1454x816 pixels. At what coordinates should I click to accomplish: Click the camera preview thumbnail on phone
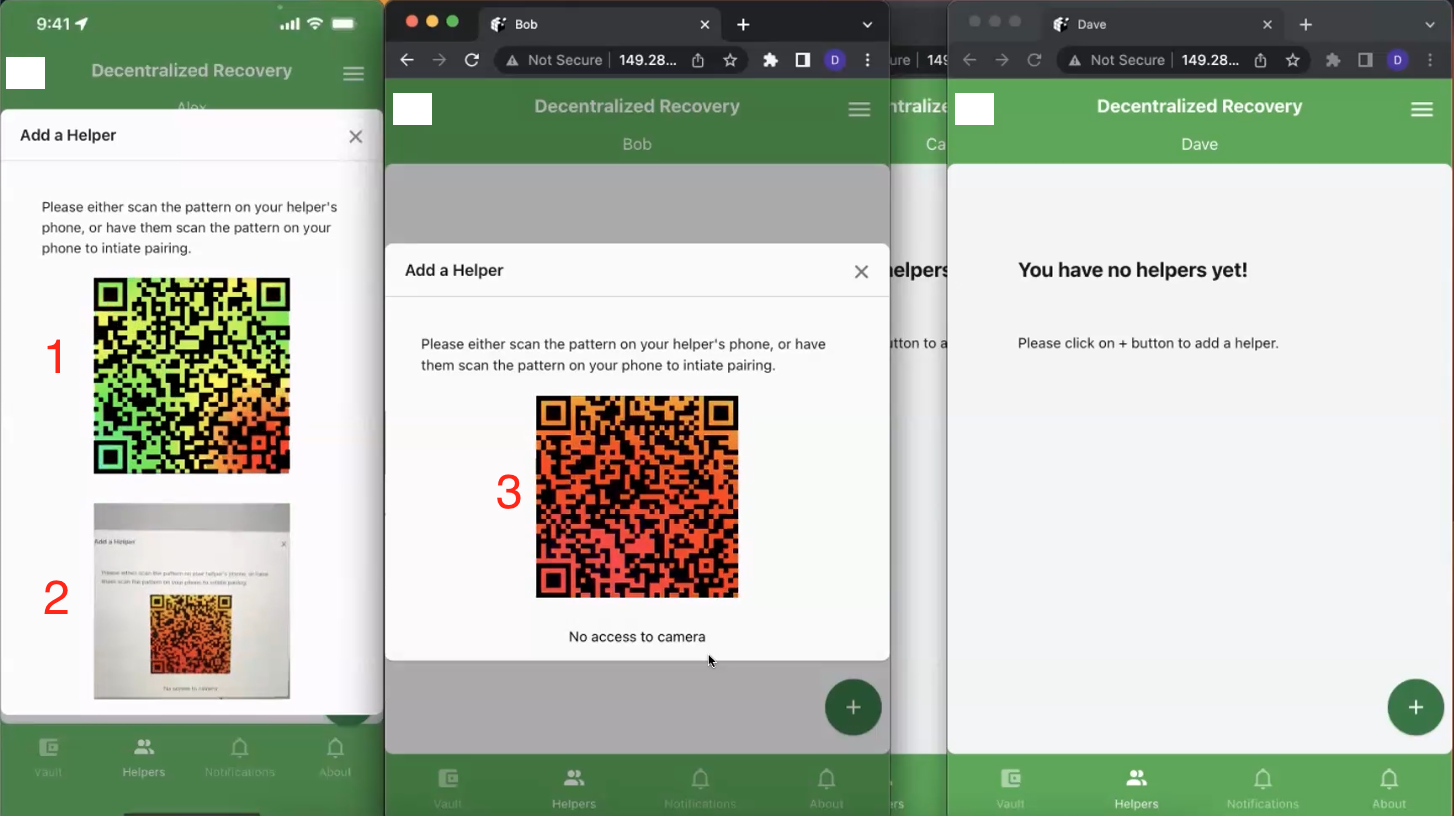[191, 600]
